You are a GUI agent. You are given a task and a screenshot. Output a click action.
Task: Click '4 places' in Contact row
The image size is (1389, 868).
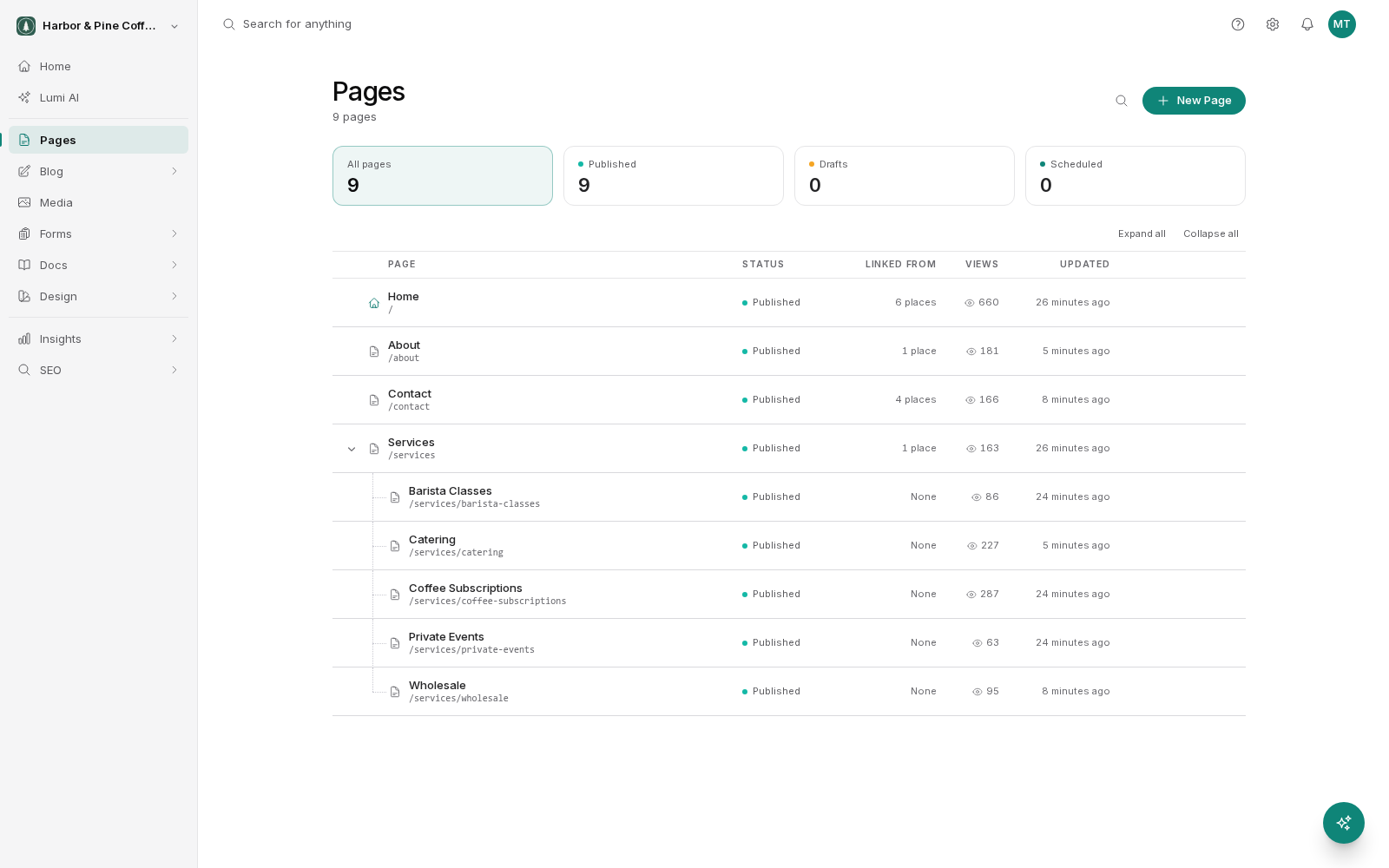[x=916, y=399]
